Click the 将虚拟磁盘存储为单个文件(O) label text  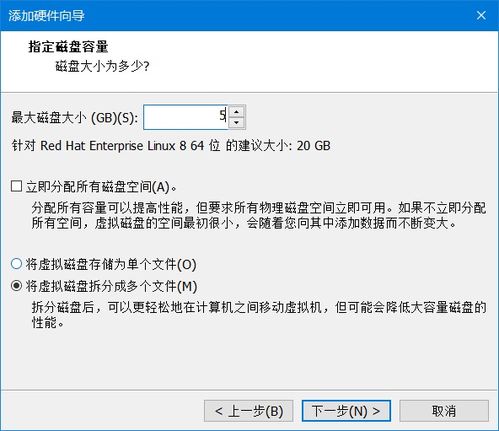(x=111, y=264)
